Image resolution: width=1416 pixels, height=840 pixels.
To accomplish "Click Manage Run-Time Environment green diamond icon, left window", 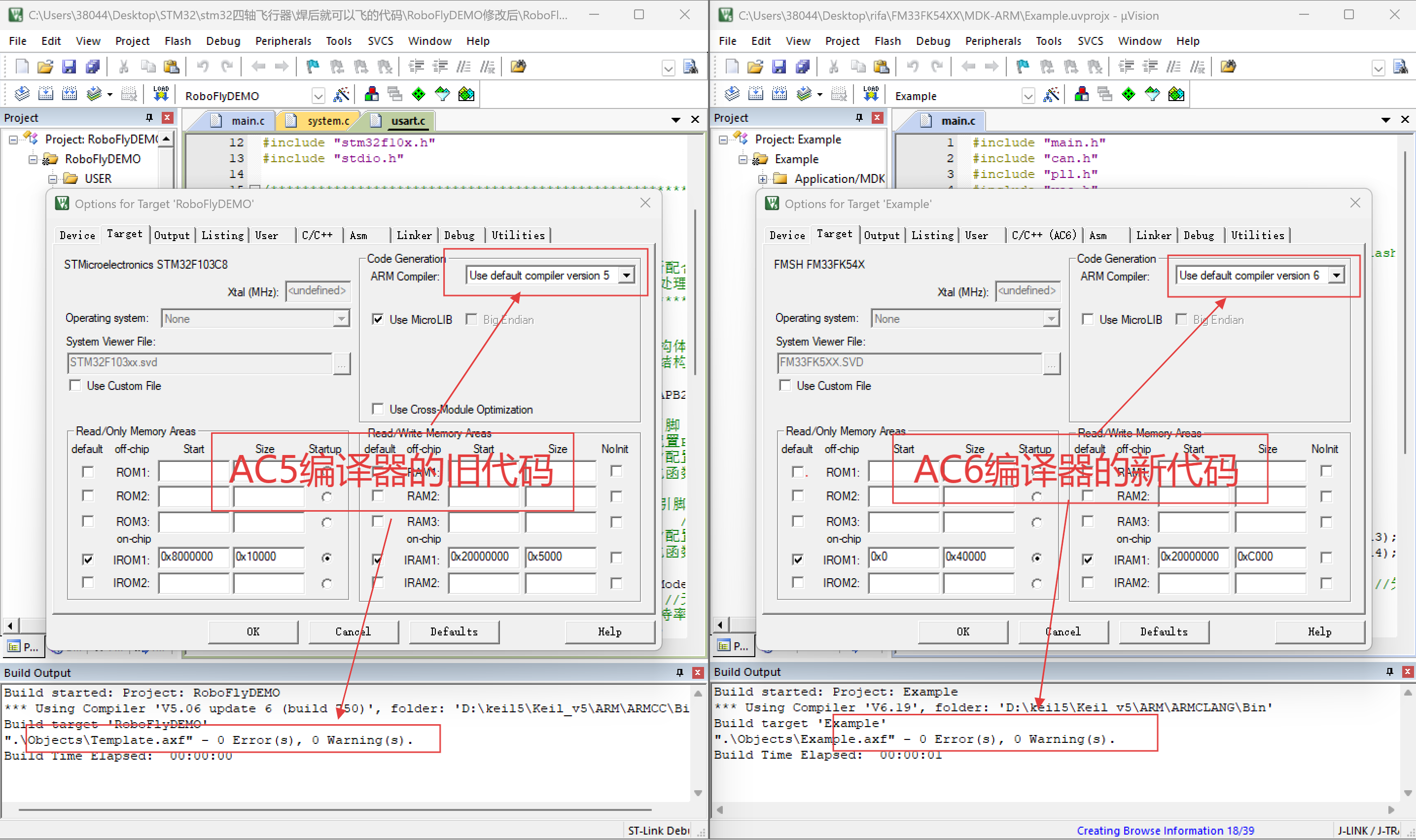I will [418, 95].
